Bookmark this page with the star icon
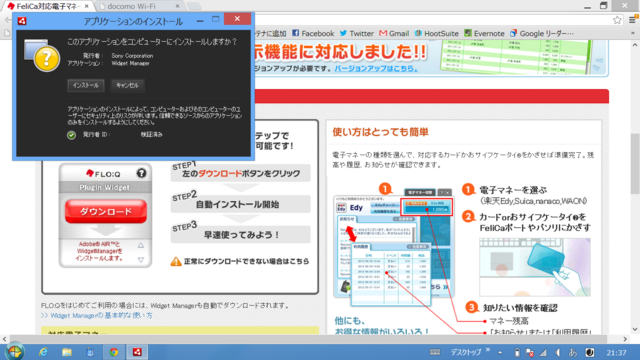The image size is (640, 360). pos(617,20)
